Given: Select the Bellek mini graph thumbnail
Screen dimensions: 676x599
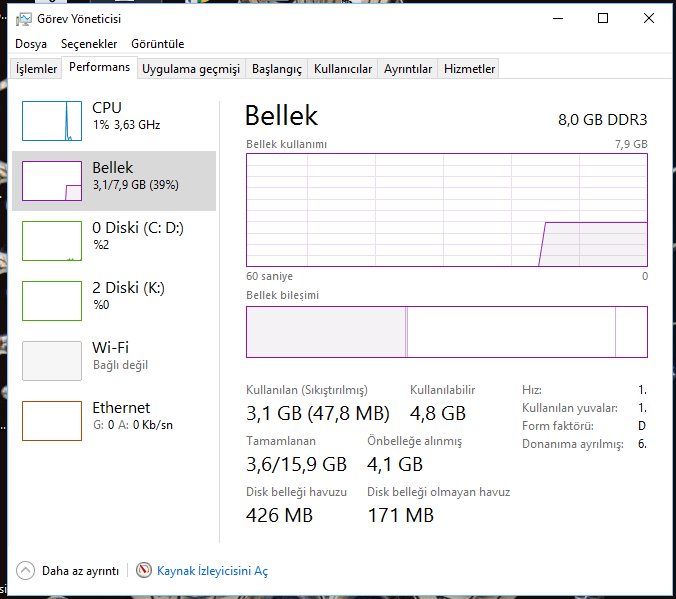Looking at the screenshot, I should click(x=52, y=181).
